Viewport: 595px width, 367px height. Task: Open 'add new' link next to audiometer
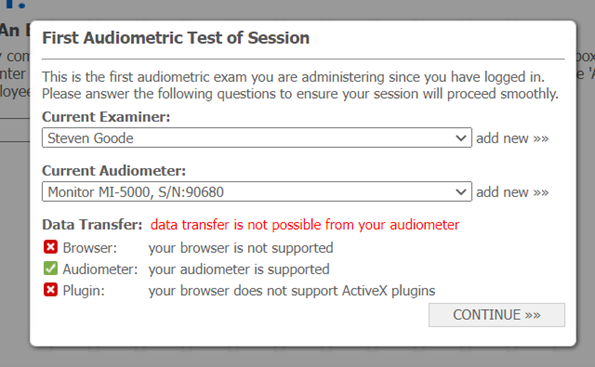click(512, 192)
